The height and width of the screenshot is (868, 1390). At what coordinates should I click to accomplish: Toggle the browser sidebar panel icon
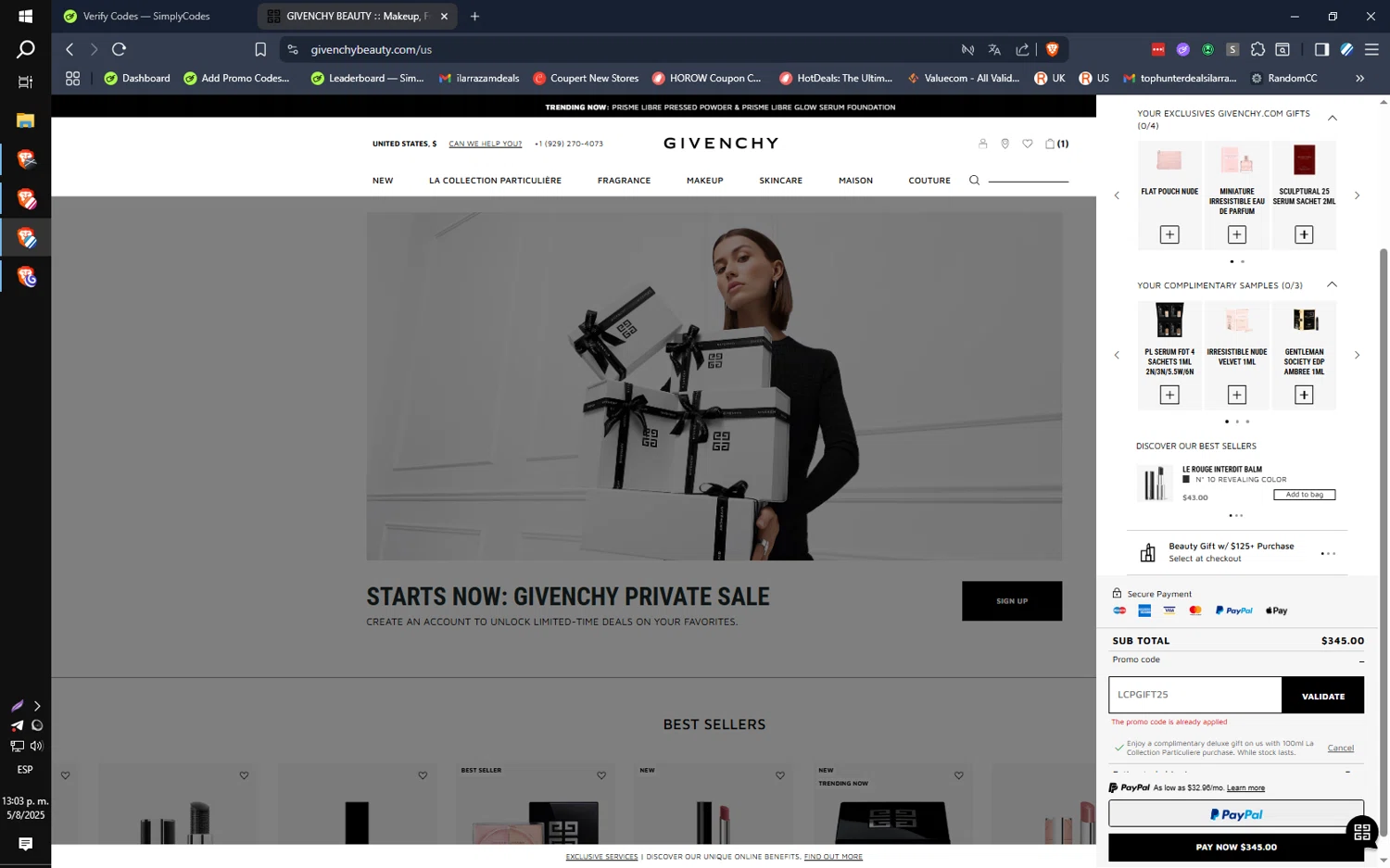pyautogui.click(x=1321, y=49)
